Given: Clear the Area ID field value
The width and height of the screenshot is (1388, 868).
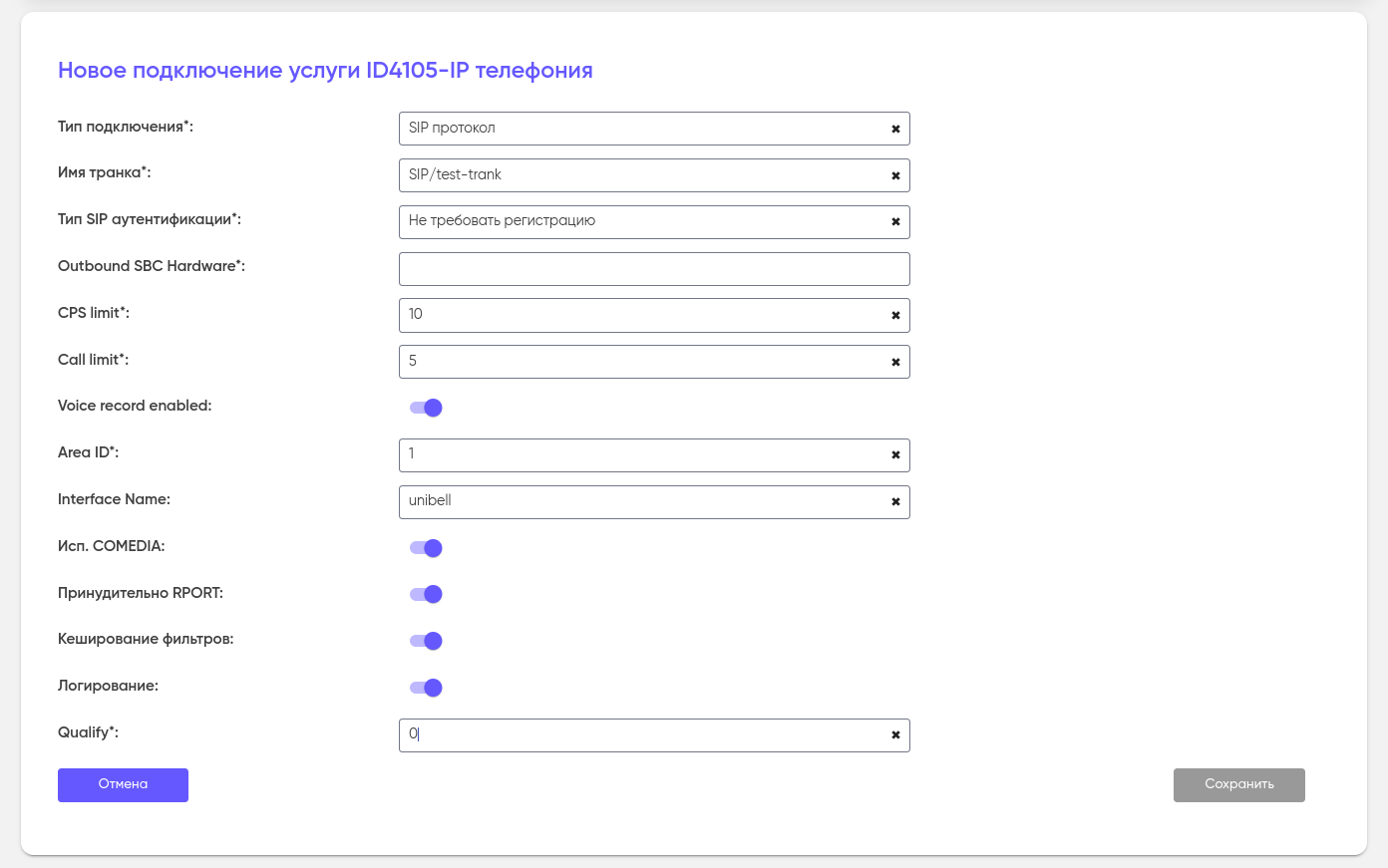Looking at the screenshot, I should click(x=895, y=455).
